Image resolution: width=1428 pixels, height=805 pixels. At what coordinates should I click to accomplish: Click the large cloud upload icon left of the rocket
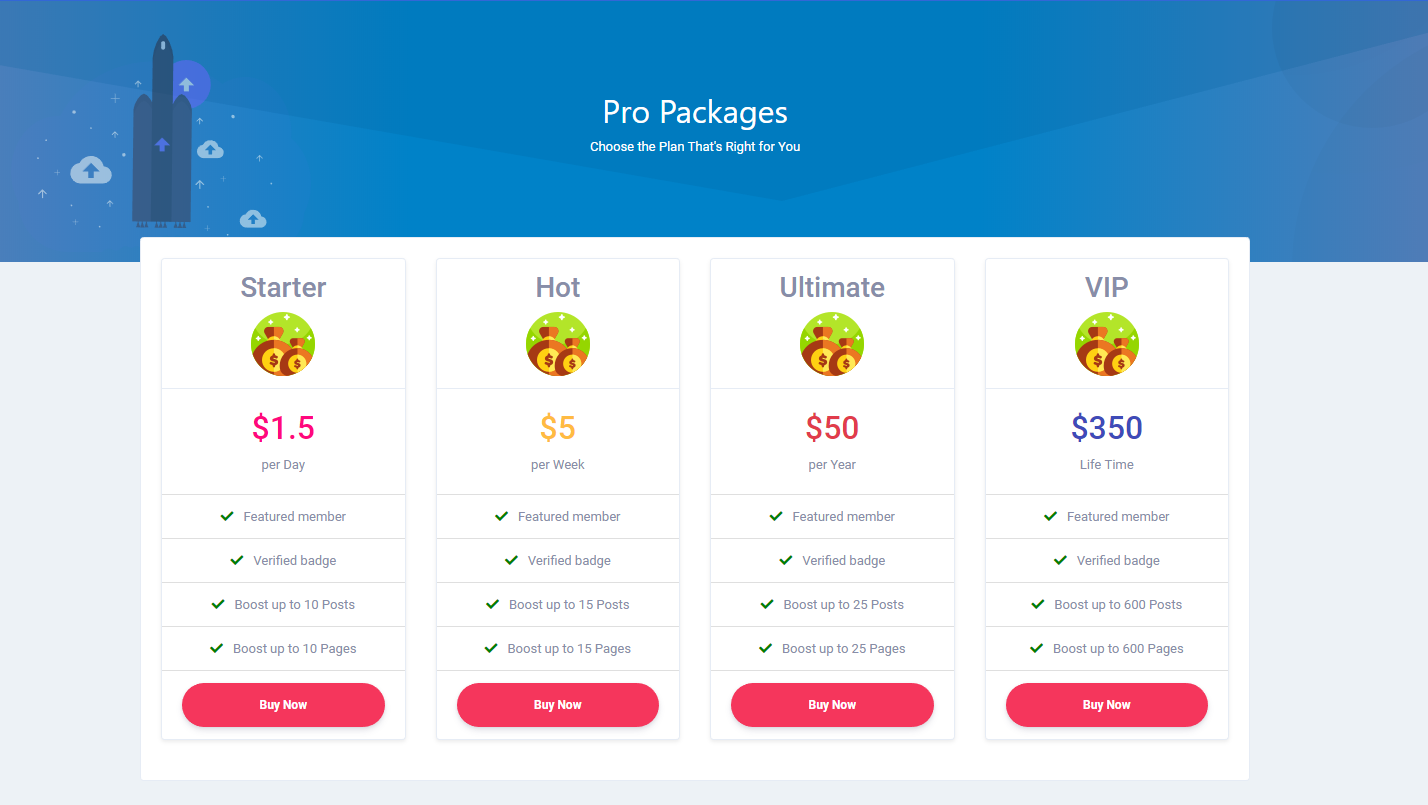coord(91,169)
